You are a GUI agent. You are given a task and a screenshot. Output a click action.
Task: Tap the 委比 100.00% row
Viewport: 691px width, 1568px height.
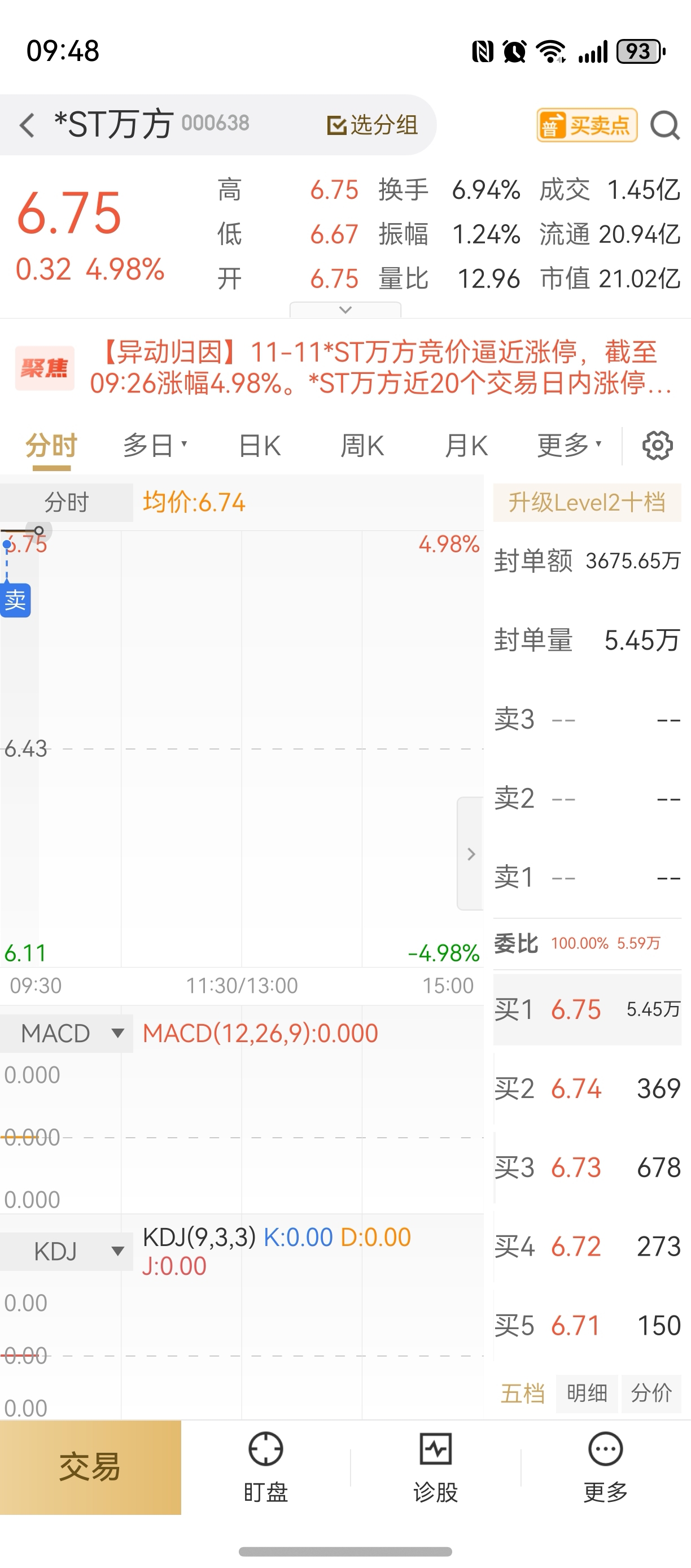click(x=587, y=943)
